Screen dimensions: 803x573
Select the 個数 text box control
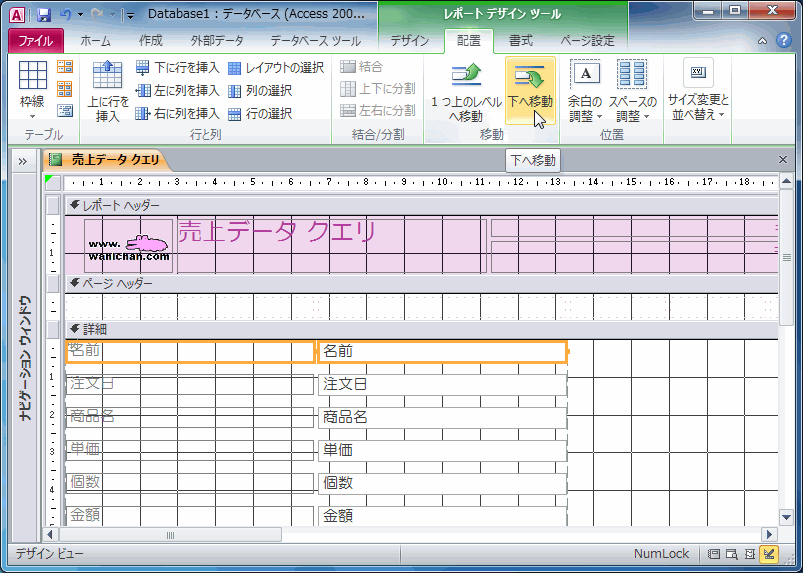point(442,483)
